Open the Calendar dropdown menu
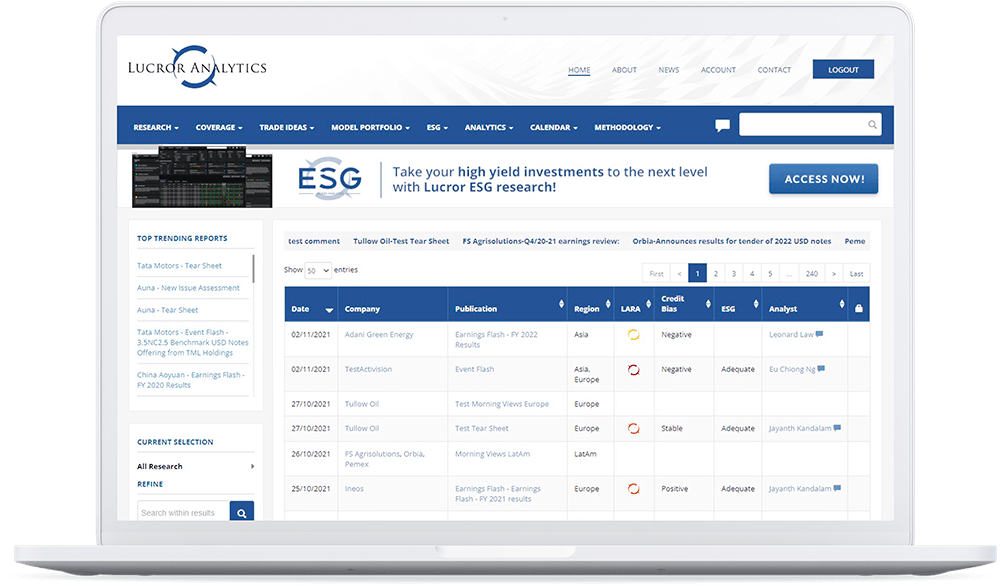Image resolution: width=1000 pixels, height=586 pixels. pyautogui.click(x=554, y=128)
